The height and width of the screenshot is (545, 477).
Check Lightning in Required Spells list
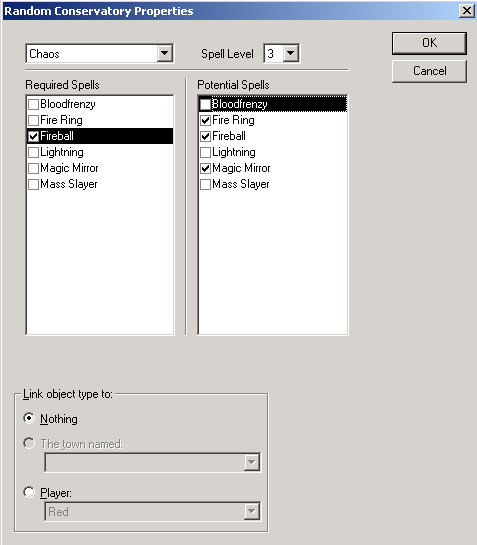pyautogui.click(x=33, y=152)
